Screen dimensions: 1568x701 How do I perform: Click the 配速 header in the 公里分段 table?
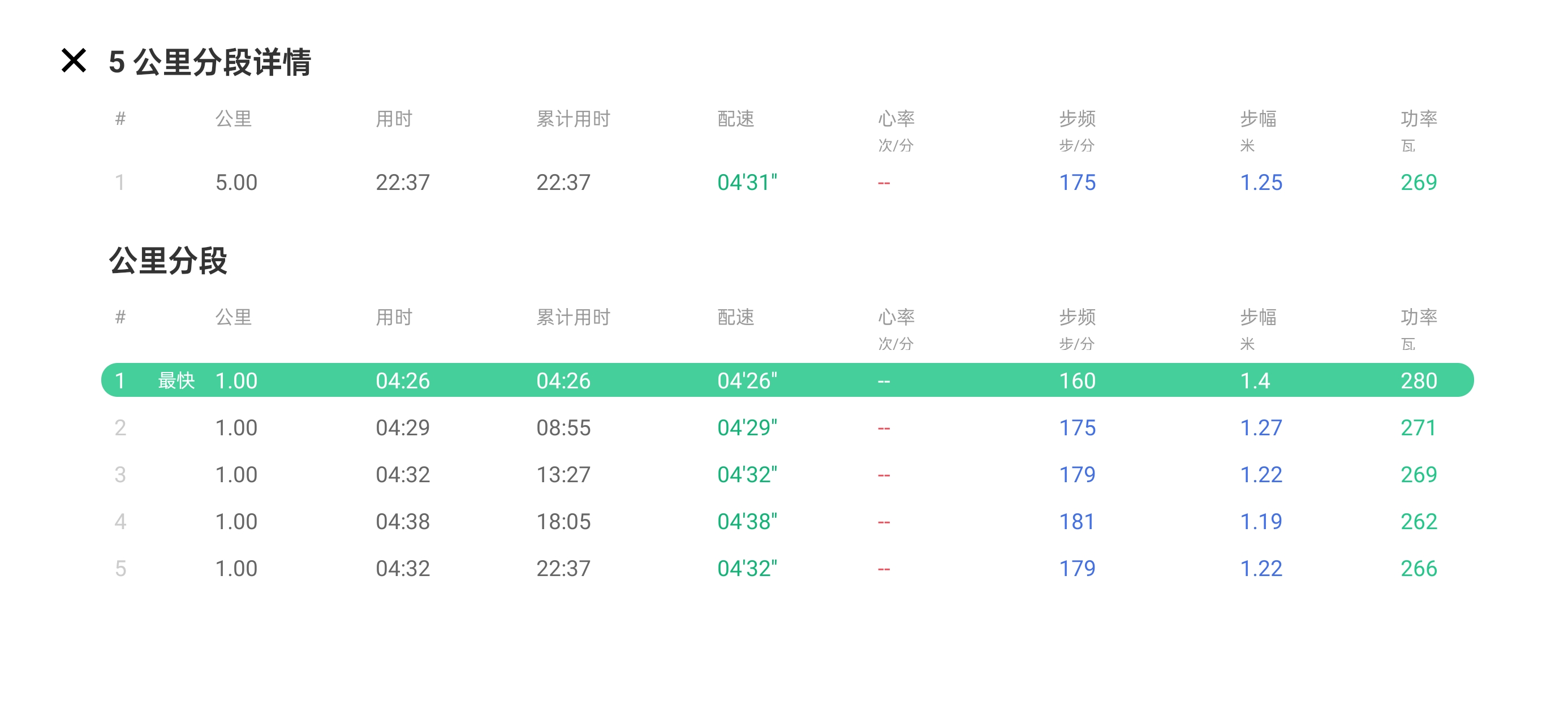(x=735, y=317)
